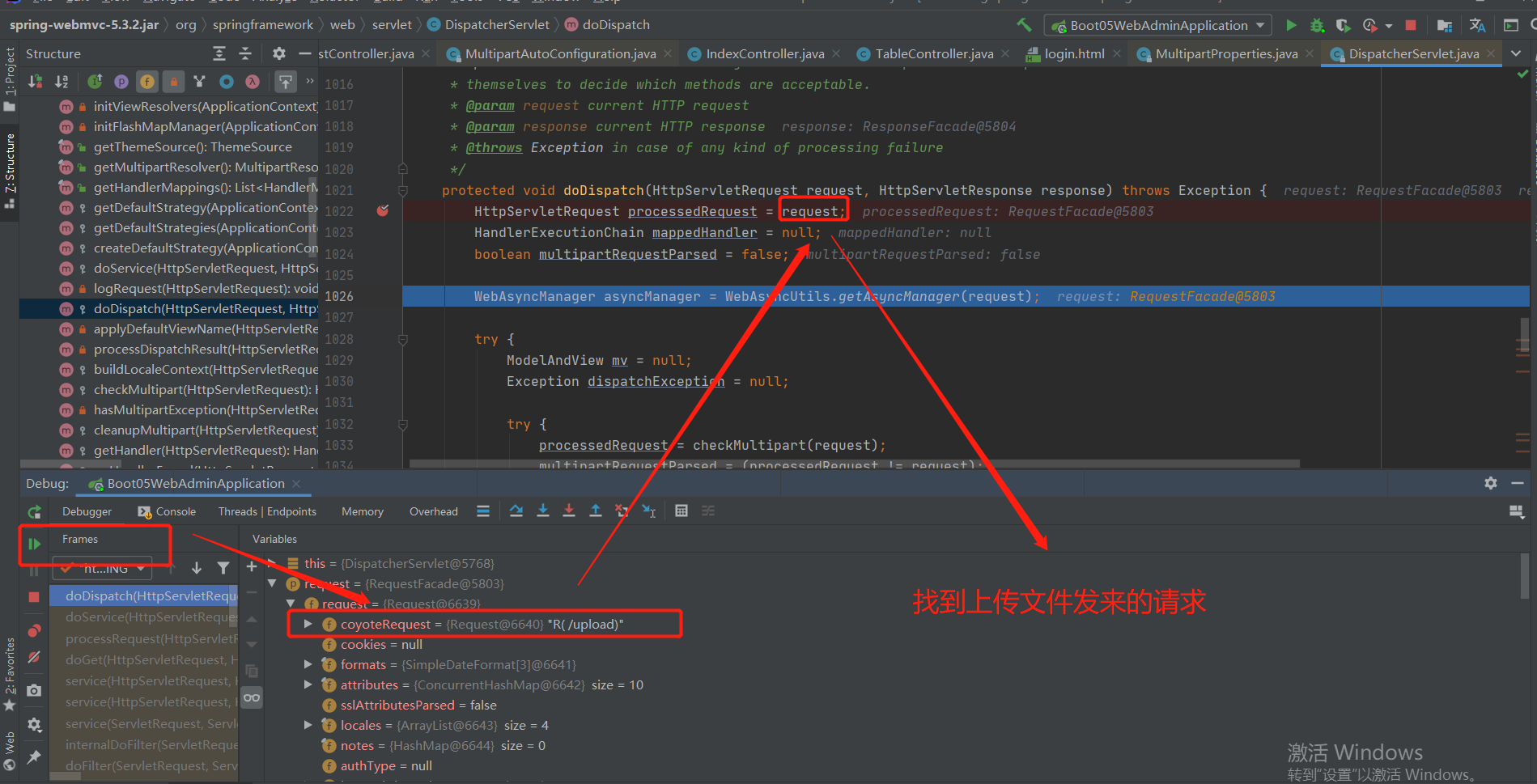Toggle Show Inherited in Structure toolbar
The image size is (1537, 784).
pyautogui.click(x=95, y=81)
